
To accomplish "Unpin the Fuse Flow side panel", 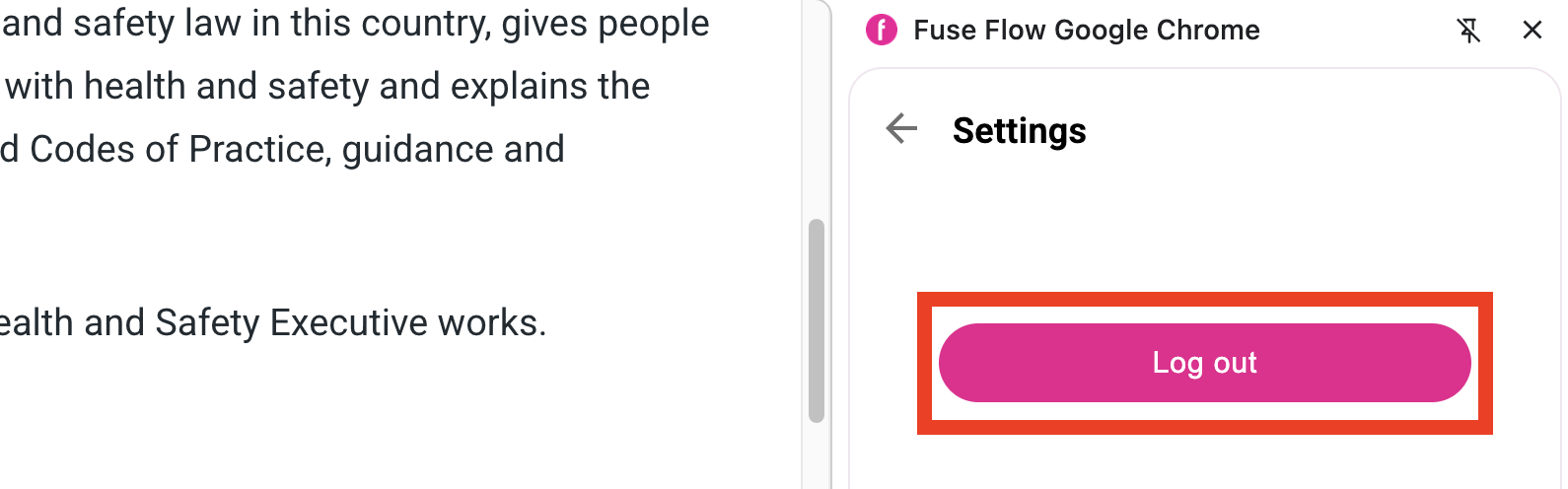I will tap(1468, 31).
